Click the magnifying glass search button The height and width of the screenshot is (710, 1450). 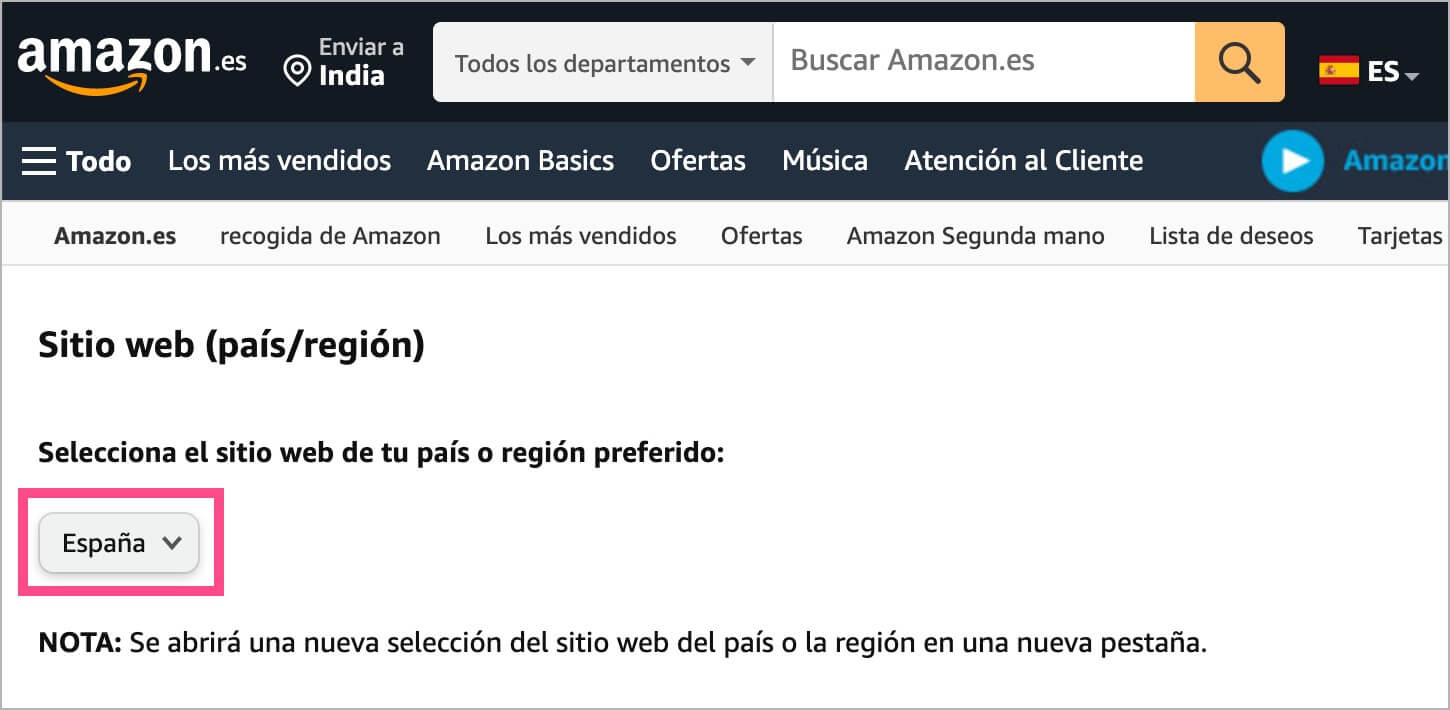1239,62
